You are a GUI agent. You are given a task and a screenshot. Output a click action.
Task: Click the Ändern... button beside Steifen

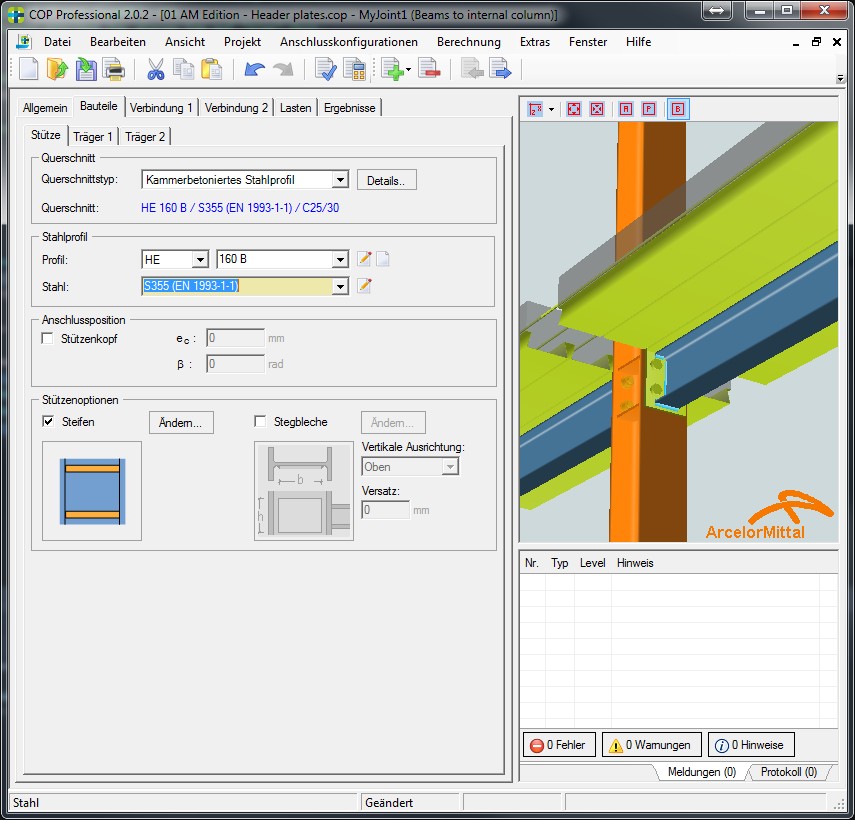coord(181,423)
